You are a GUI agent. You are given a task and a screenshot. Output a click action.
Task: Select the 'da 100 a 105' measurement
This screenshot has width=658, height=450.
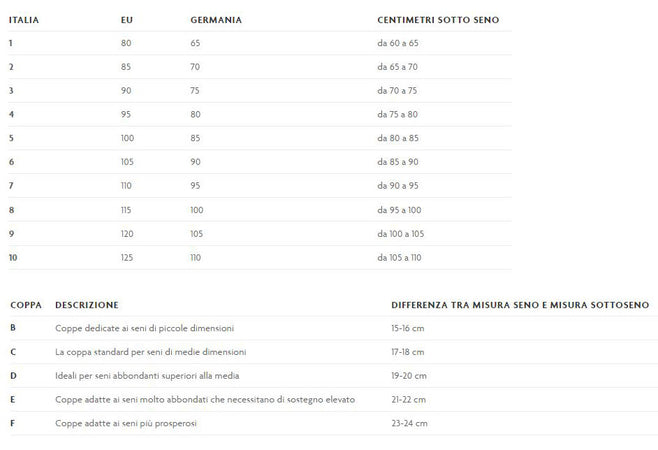click(401, 234)
